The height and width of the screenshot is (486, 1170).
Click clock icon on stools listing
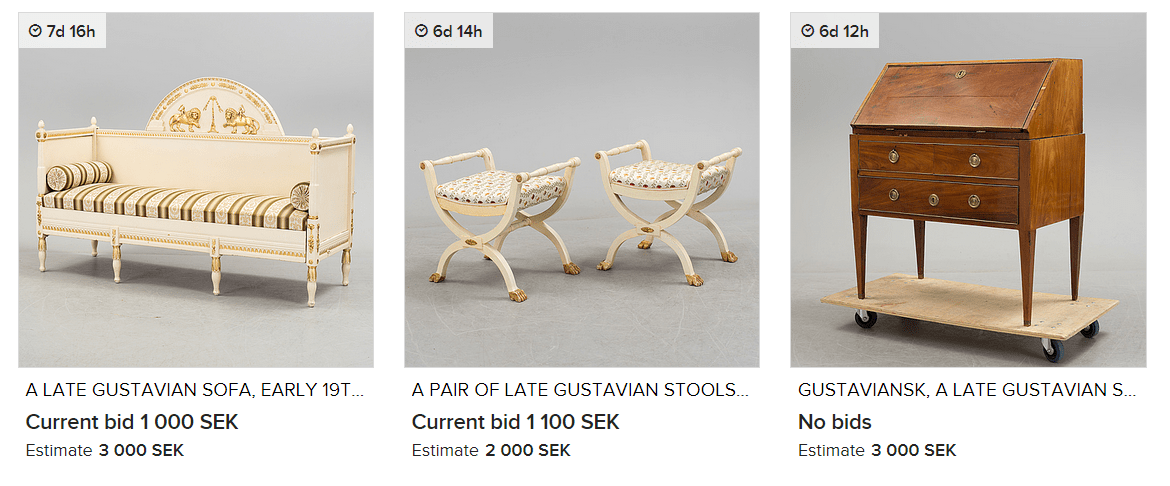422,31
